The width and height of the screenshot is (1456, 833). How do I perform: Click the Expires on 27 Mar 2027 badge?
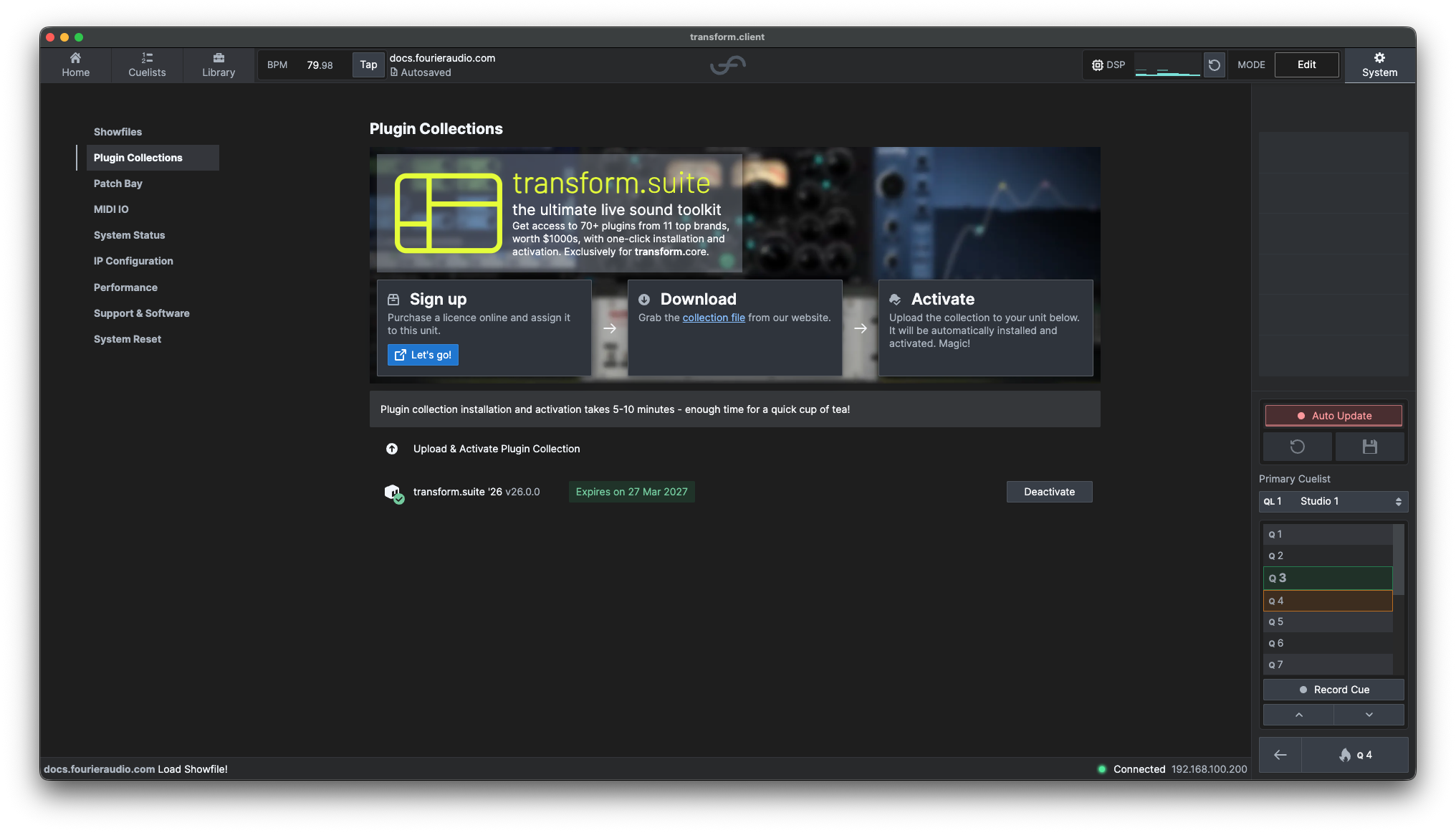pyautogui.click(x=631, y=492)
